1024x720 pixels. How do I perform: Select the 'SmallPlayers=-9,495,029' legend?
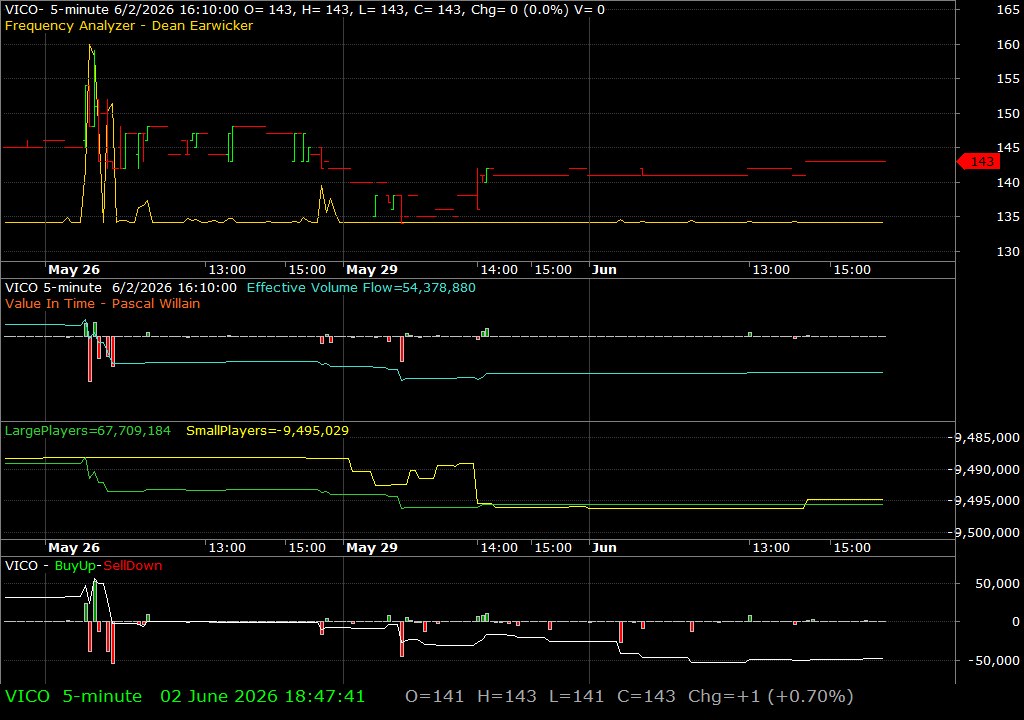tap(267, 431)
